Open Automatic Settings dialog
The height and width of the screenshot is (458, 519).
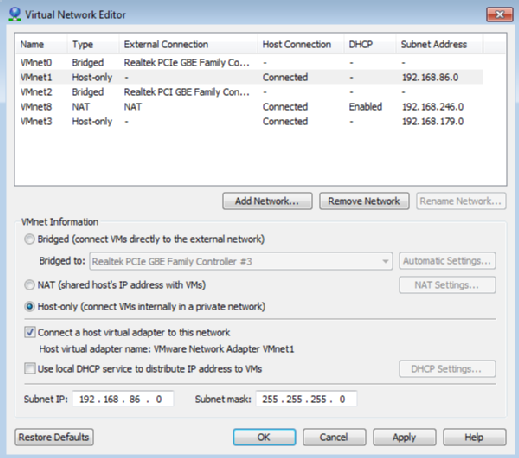pyautogui.click(x=447, y=261)
